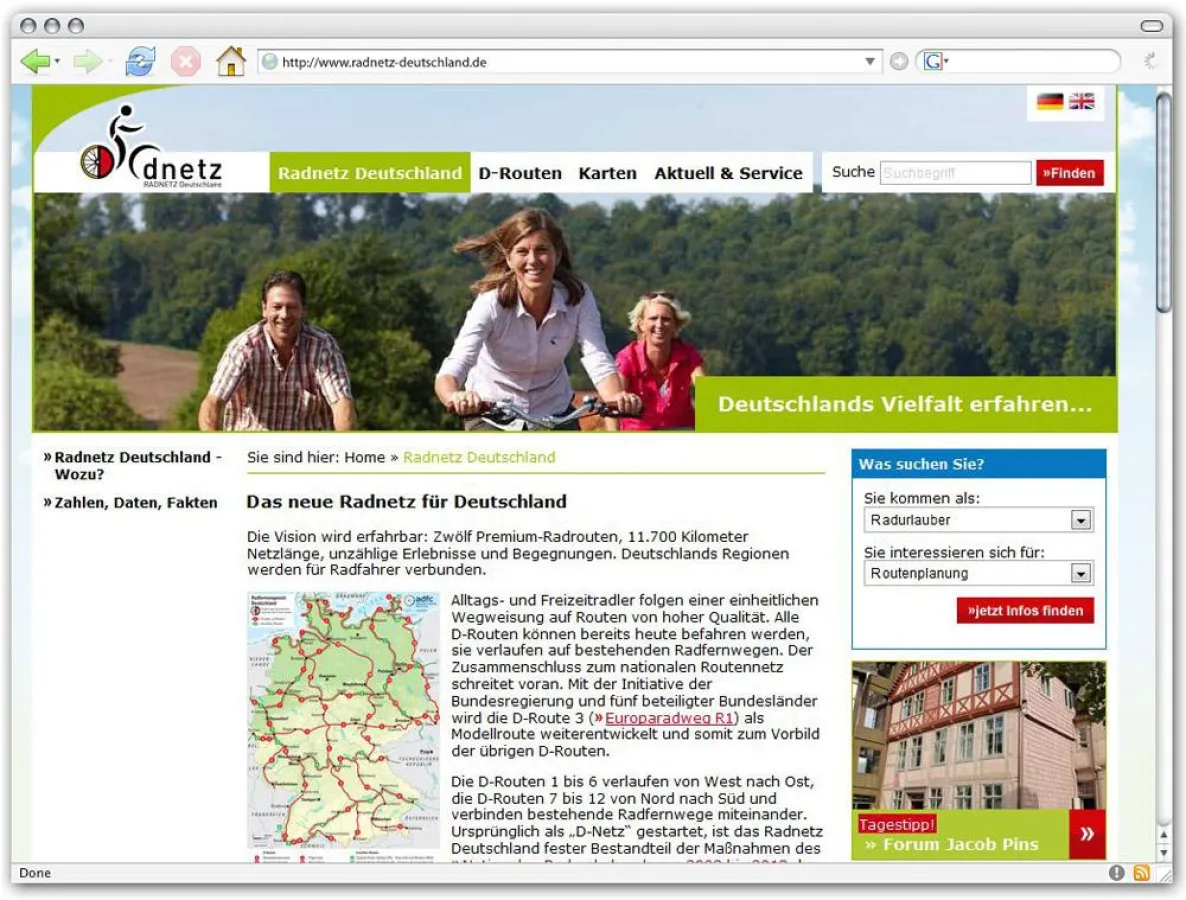
Task: Open the Radurlauber dropdown
Action: (x=1083, y=520)
